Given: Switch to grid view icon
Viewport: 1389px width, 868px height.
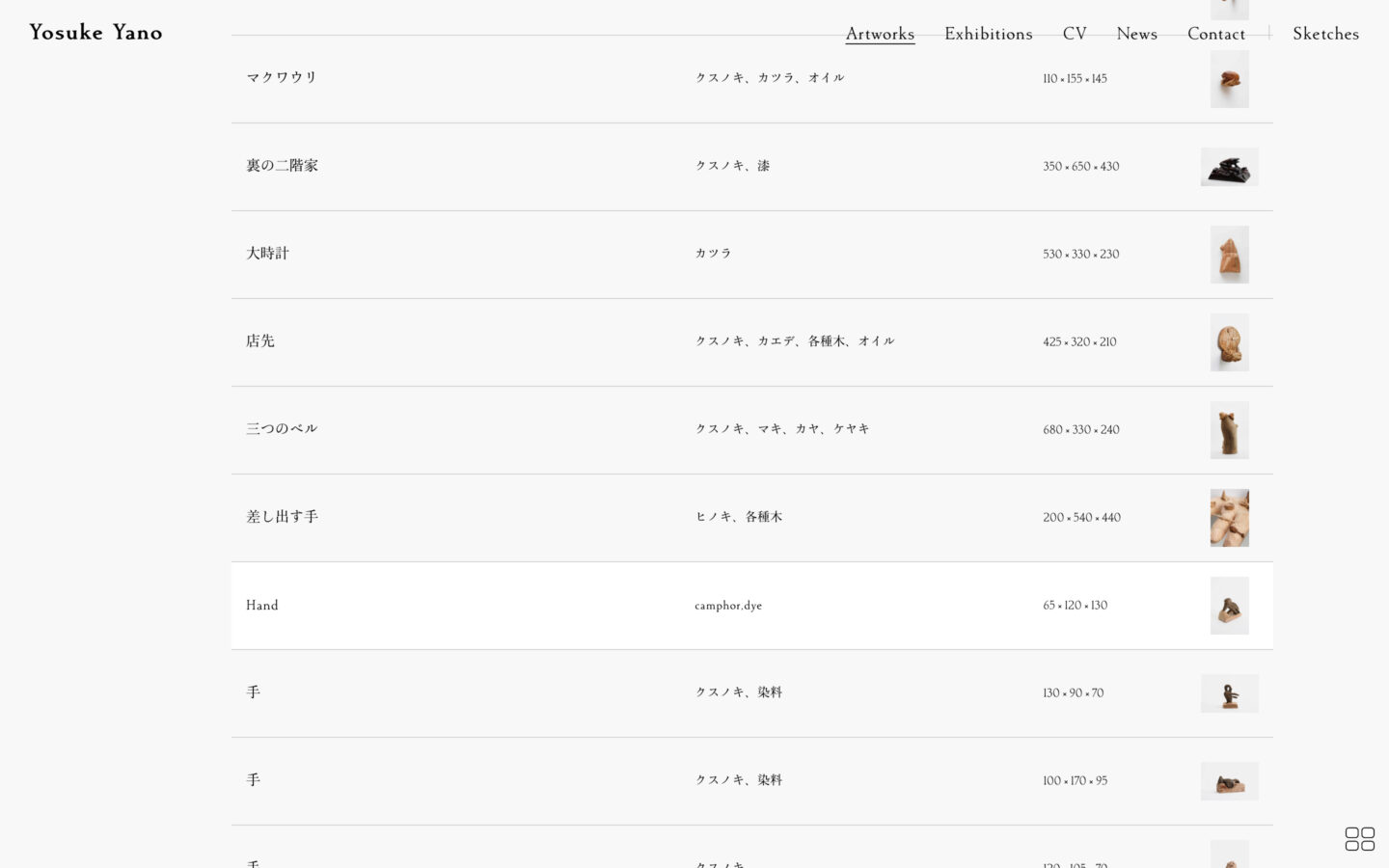Looking at the screenshot, I should (x=1359, y=839).
